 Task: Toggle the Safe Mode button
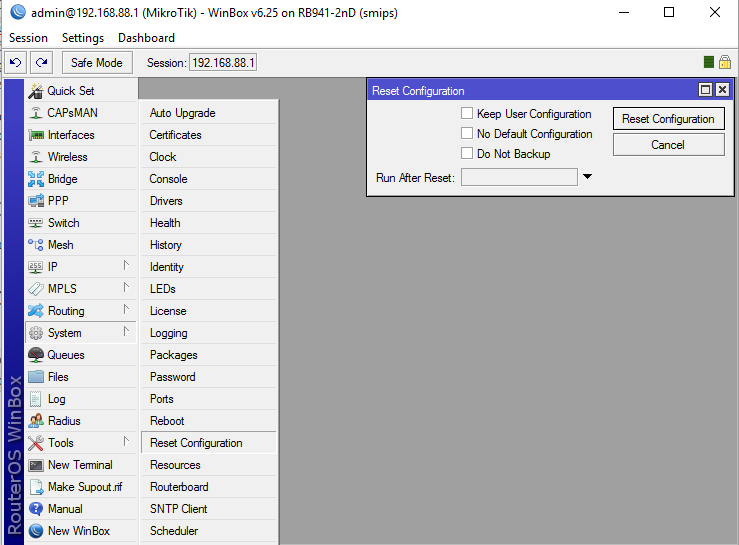tap(97, 63)
